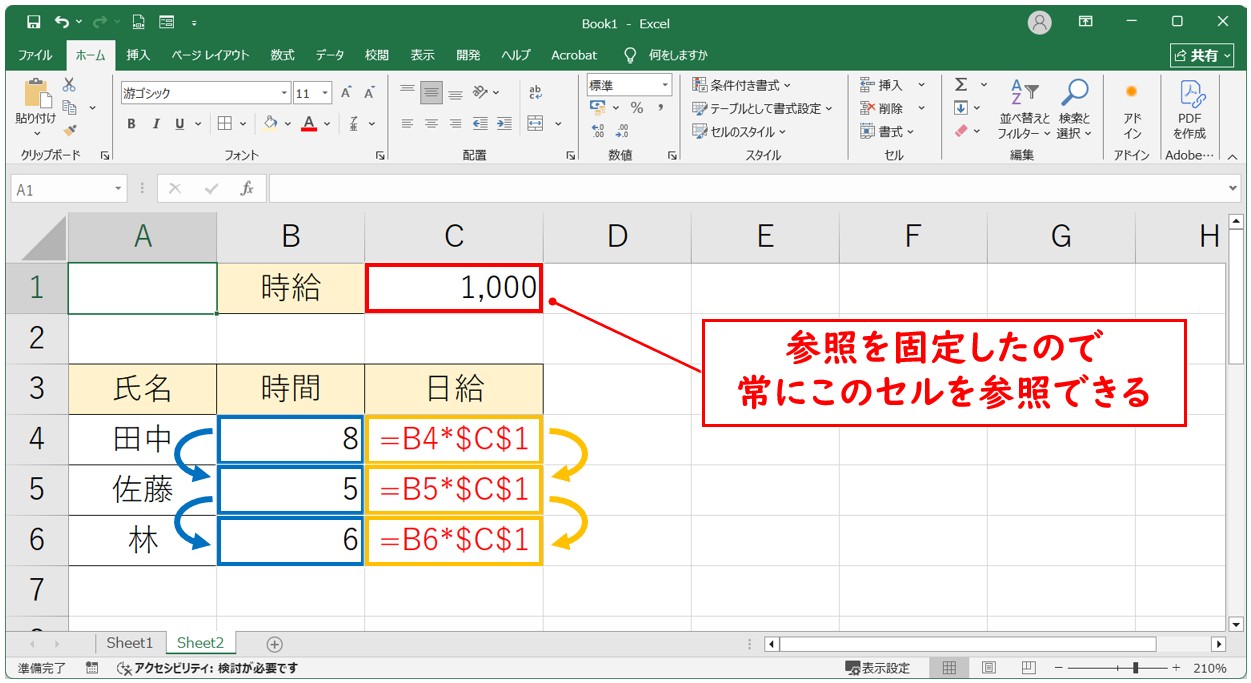
Task: Click the zoom slider handle
Action: pos(1135,668)
